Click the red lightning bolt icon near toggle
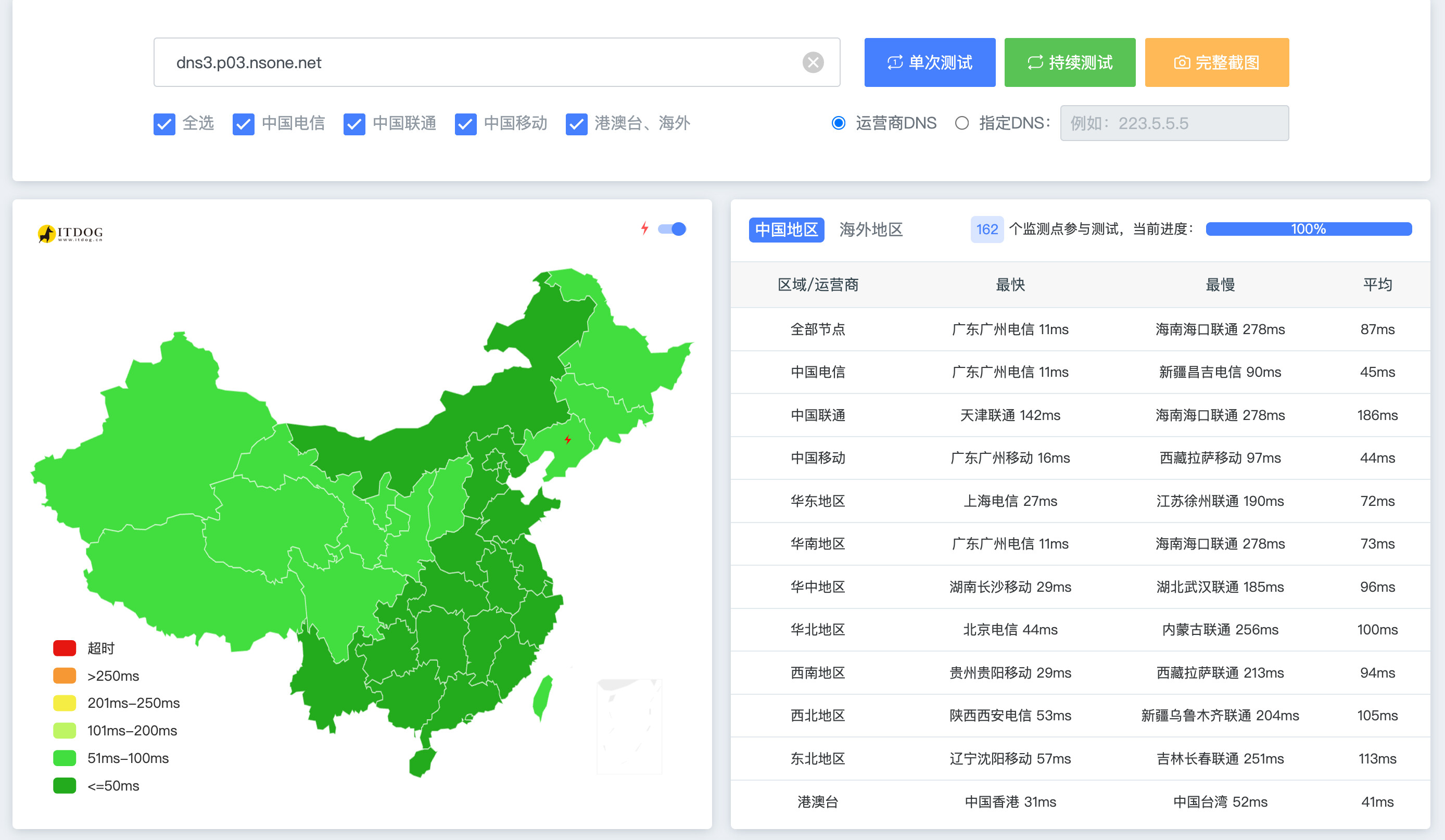Screen dimensions: 1445x840 (644, 228)
